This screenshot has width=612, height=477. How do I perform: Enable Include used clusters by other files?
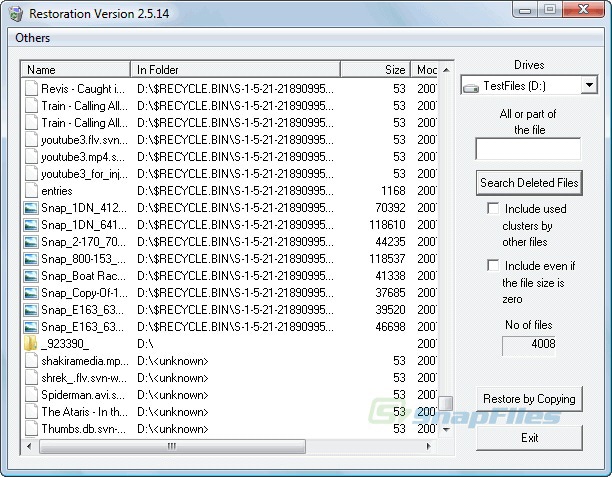(x=493, y=208)
